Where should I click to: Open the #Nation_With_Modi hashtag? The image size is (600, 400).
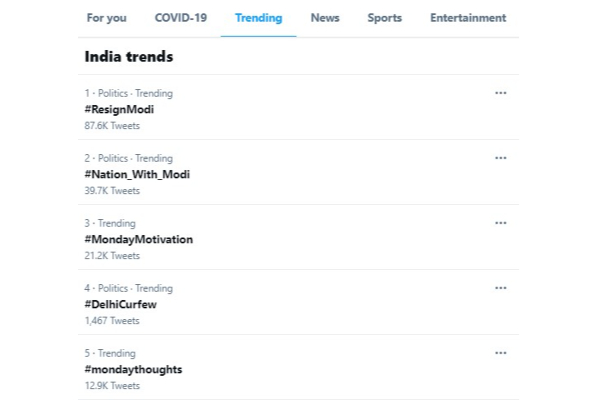(x=137, y=174)
